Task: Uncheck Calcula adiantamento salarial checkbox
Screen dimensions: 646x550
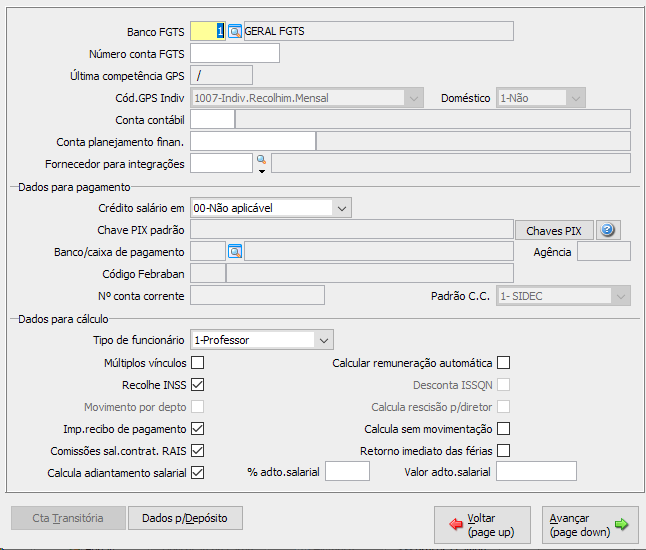Action: 198,472
